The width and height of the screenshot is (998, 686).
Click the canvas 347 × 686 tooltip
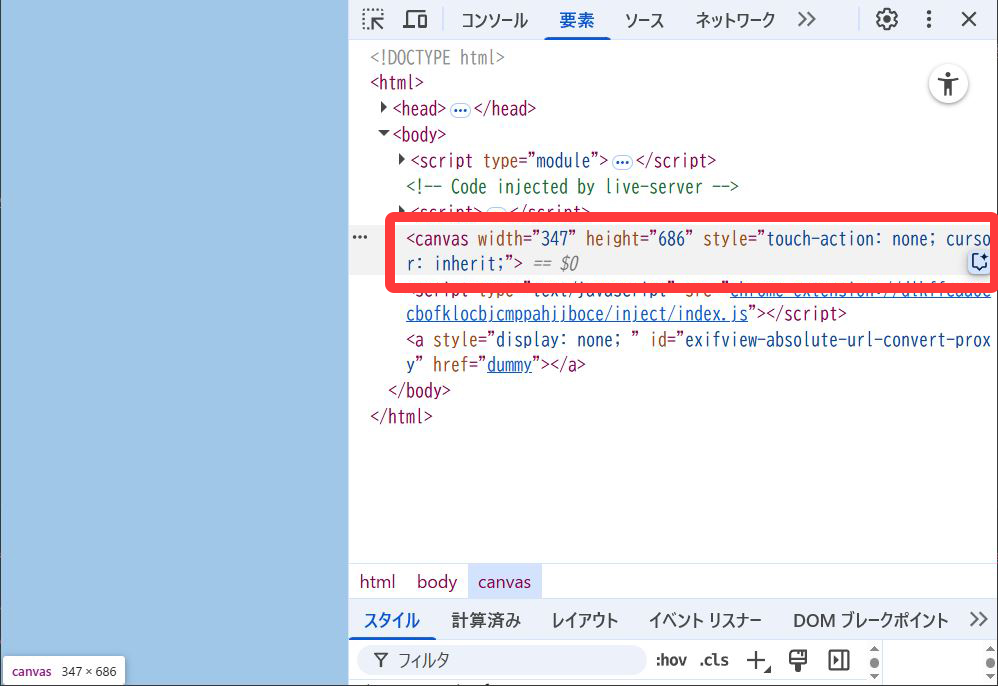[x=64, y=671]
